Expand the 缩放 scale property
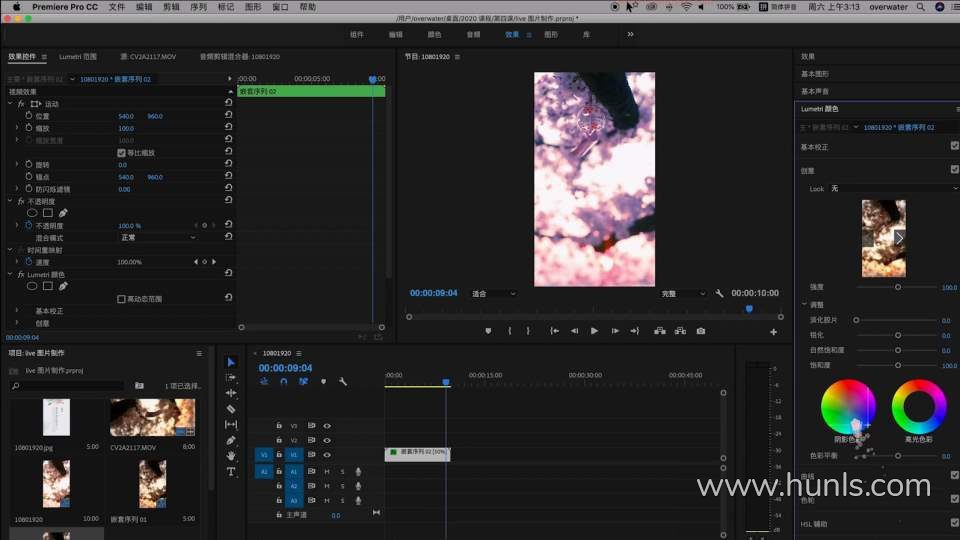This screenshot has width=960, height=540. coord(17,128)
